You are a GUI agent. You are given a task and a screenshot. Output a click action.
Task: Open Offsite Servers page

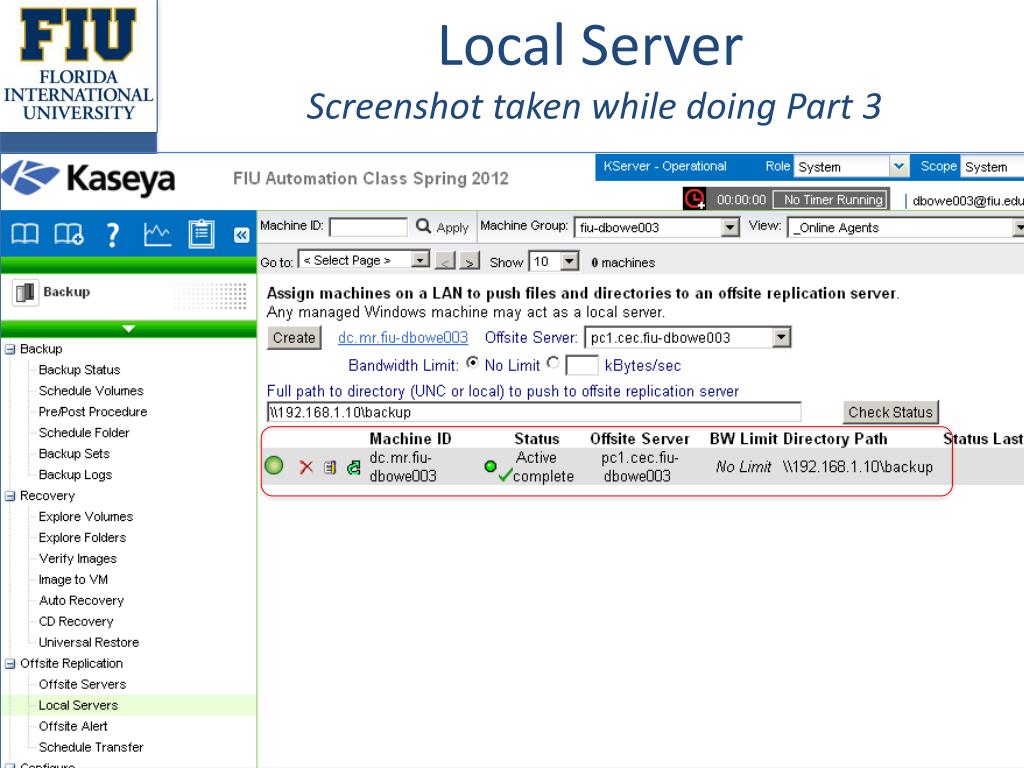click(82, 684)
